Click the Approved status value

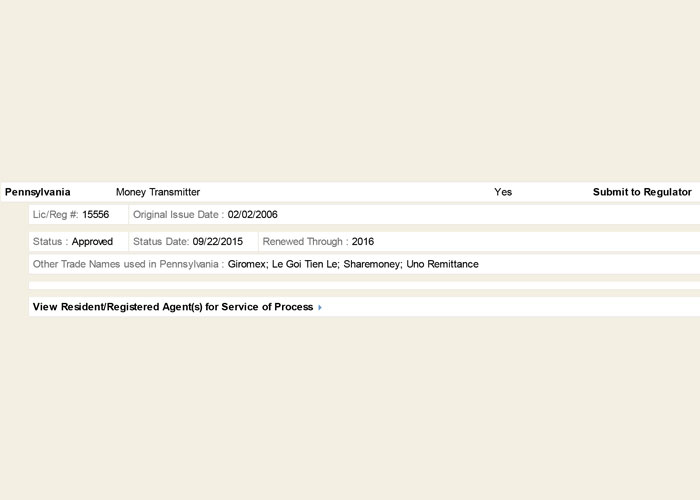tap(92, 242)
